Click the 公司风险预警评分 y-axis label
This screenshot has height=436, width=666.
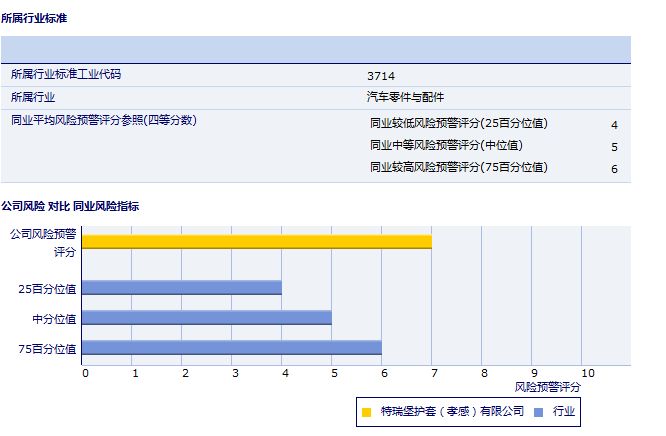tap(43, 242)
